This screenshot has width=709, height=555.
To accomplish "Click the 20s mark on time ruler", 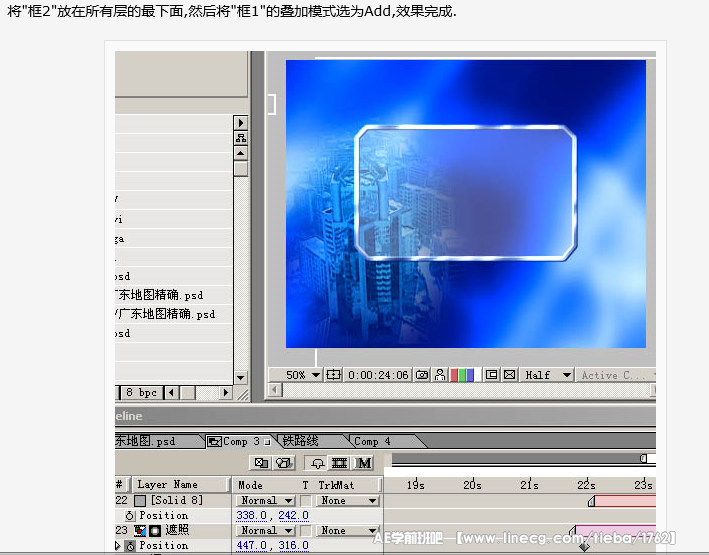I will click(472, 485).
